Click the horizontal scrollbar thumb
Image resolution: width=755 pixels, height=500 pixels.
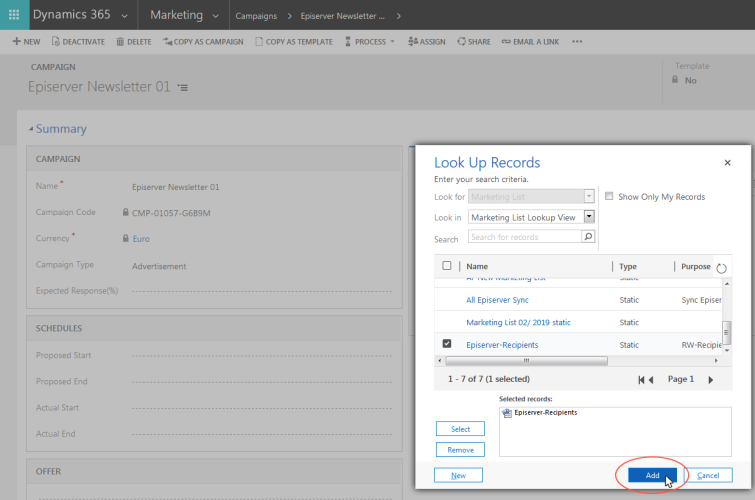coord(526,360)
